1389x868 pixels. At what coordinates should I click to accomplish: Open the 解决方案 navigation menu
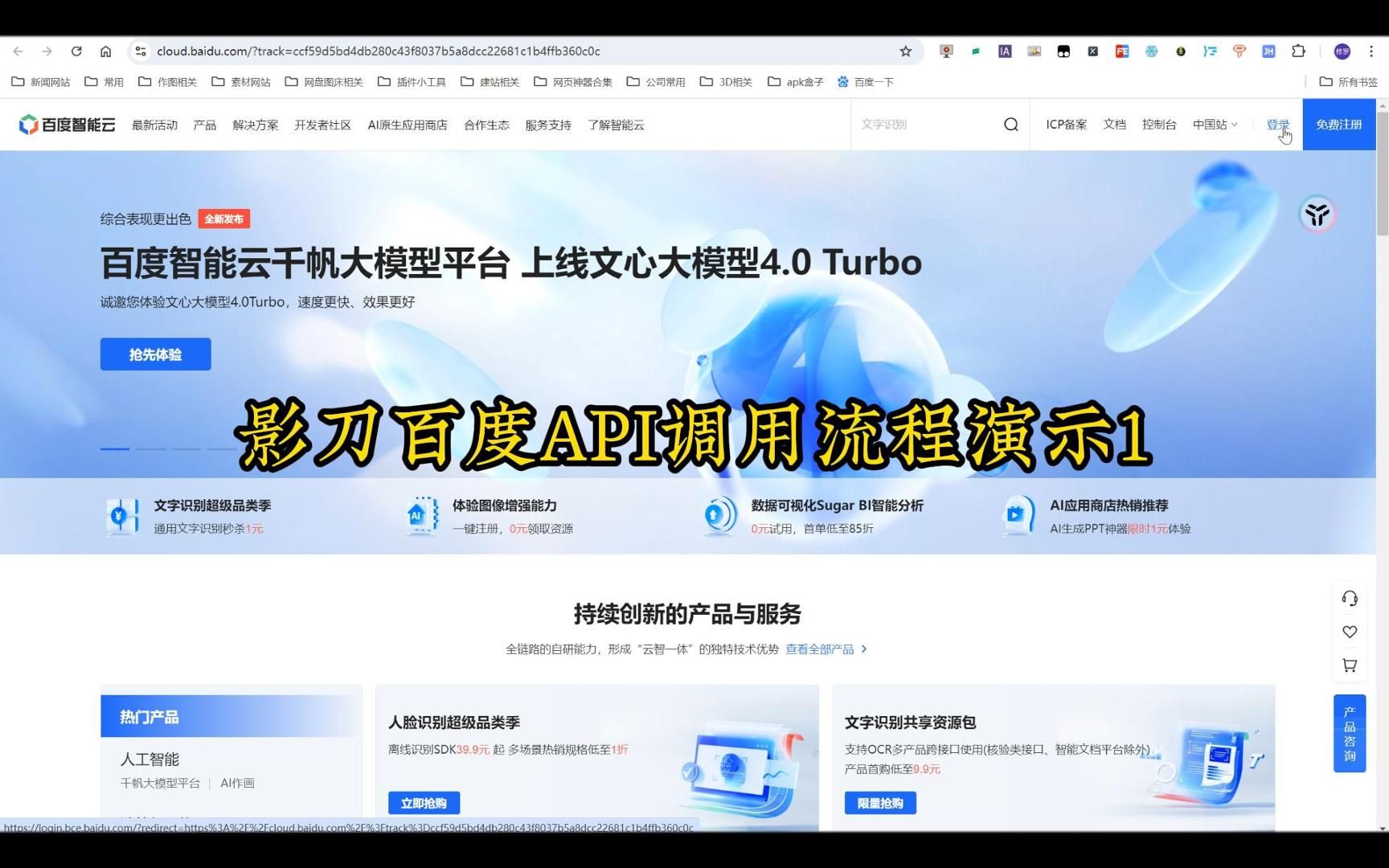click(x=255, y=125)
